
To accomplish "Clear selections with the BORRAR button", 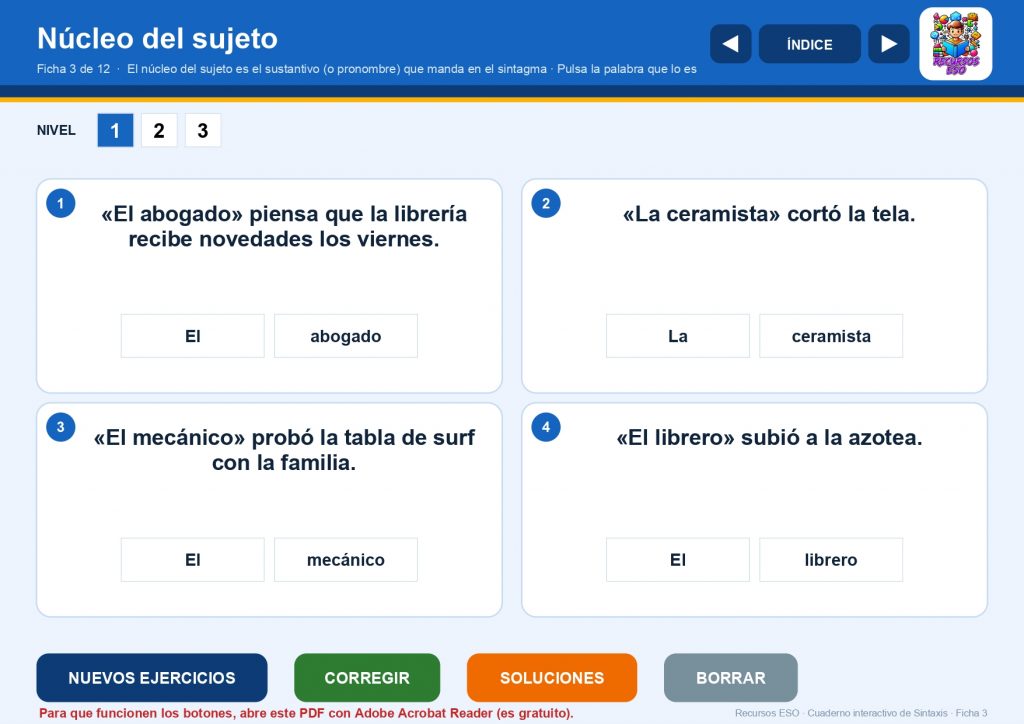I will (x=731, y=678).
